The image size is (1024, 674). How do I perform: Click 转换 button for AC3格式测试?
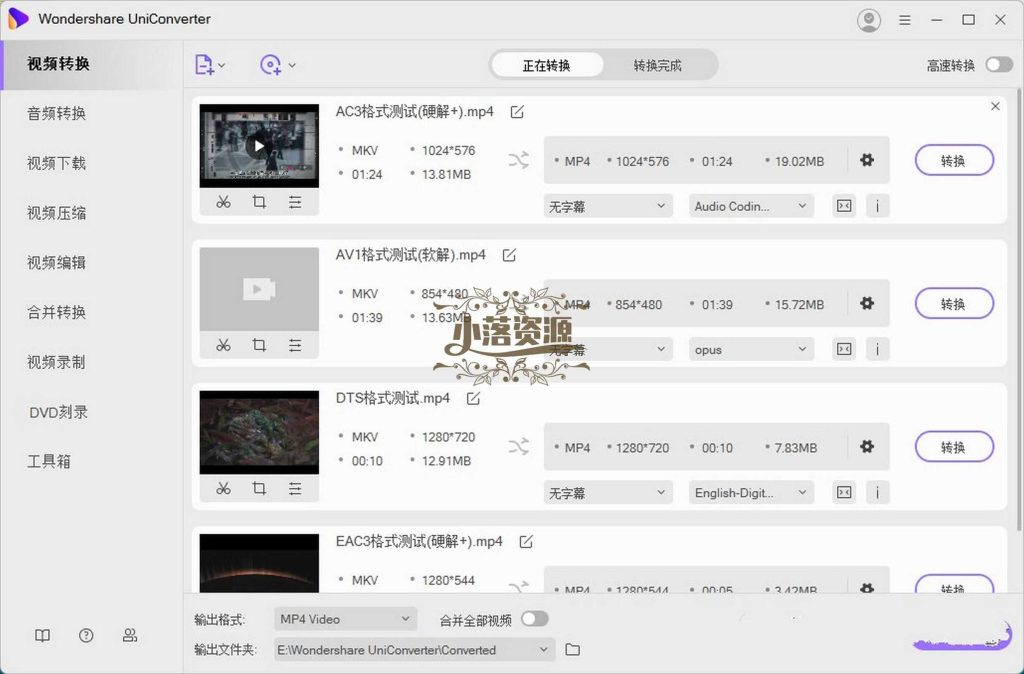click(x=954, y=161)
